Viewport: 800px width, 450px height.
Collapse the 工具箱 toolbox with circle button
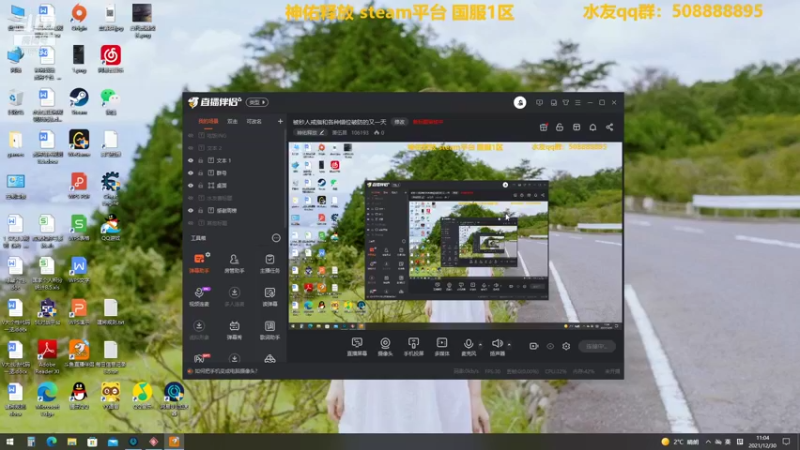276,238
